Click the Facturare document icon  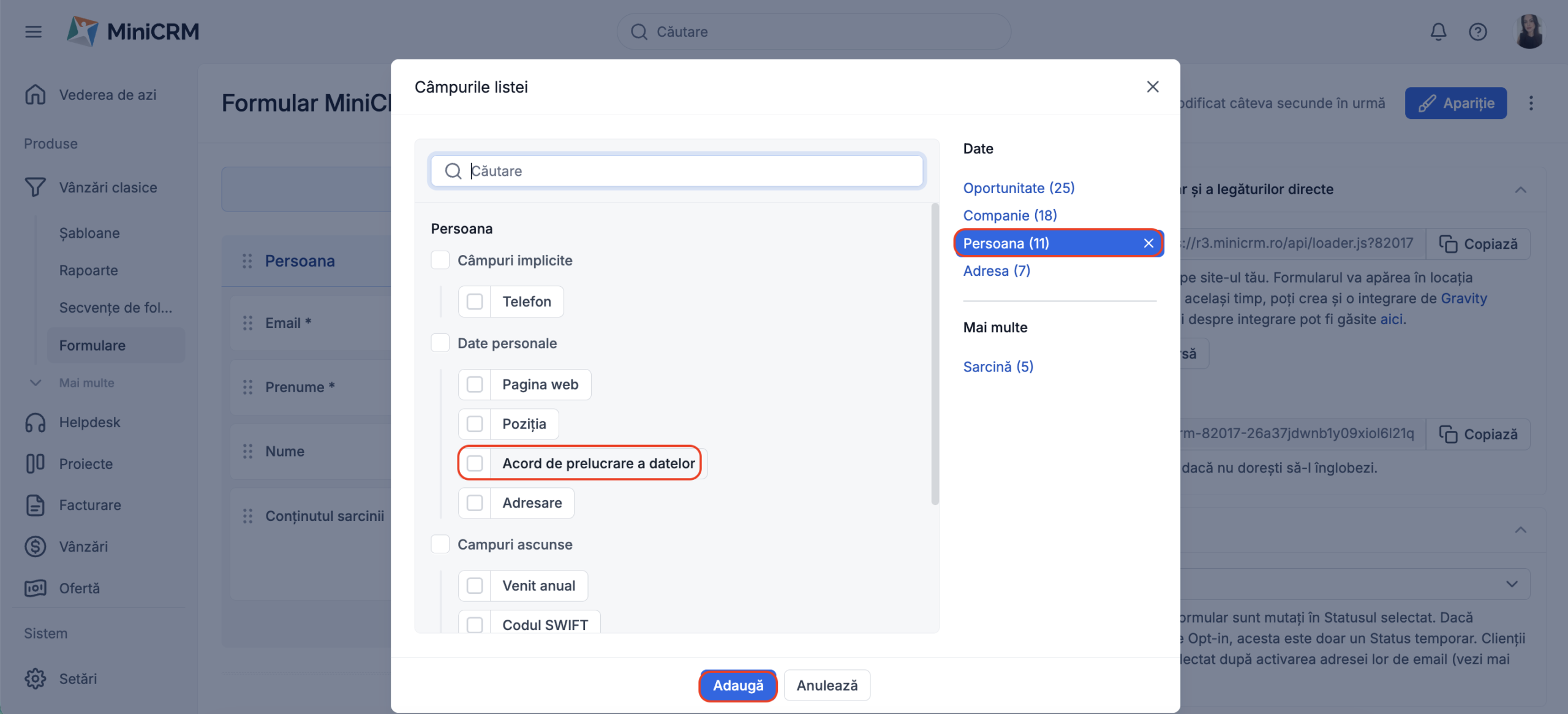point(35,505)
